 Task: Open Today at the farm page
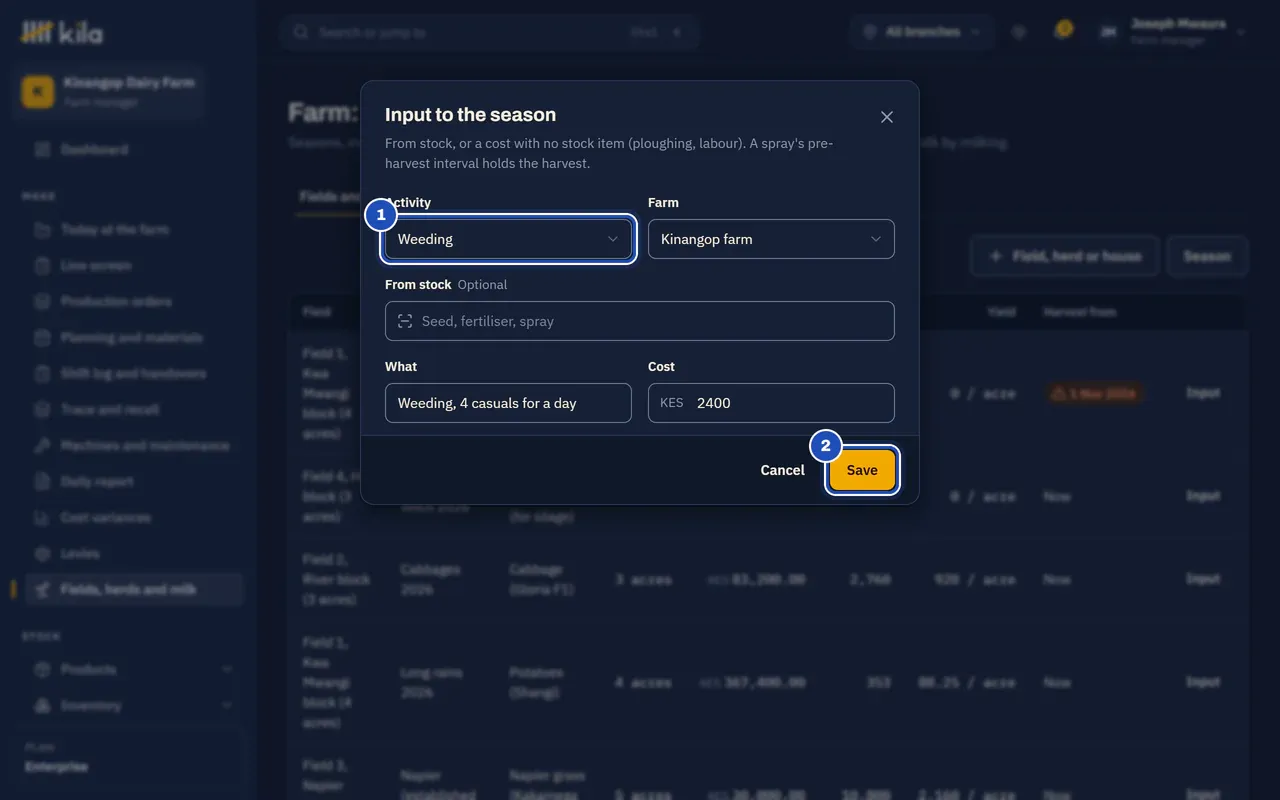click(114, 229)
